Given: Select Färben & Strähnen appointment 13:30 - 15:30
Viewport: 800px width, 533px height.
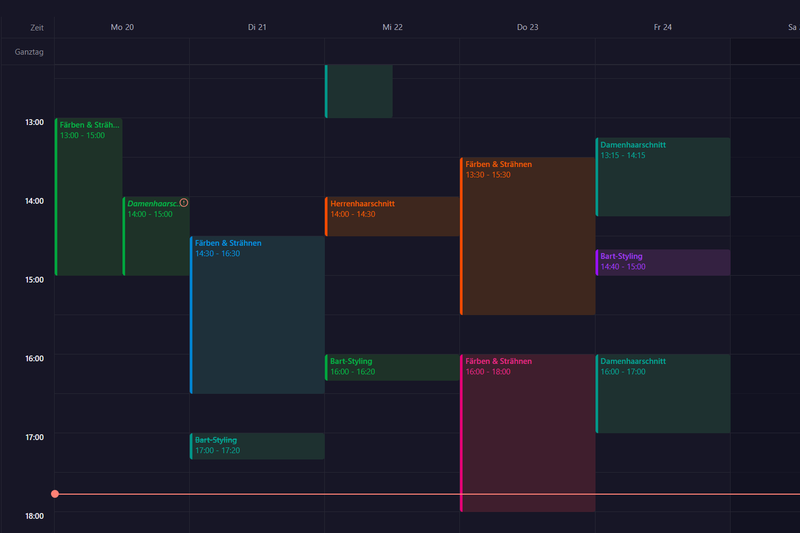Looking at the screenshot, I should 528,236.
